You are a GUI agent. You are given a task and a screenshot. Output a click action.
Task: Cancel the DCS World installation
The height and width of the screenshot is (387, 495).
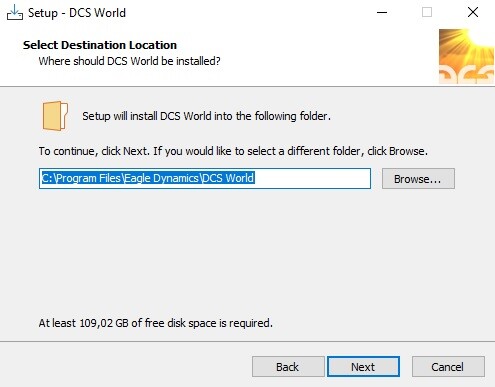448,367
